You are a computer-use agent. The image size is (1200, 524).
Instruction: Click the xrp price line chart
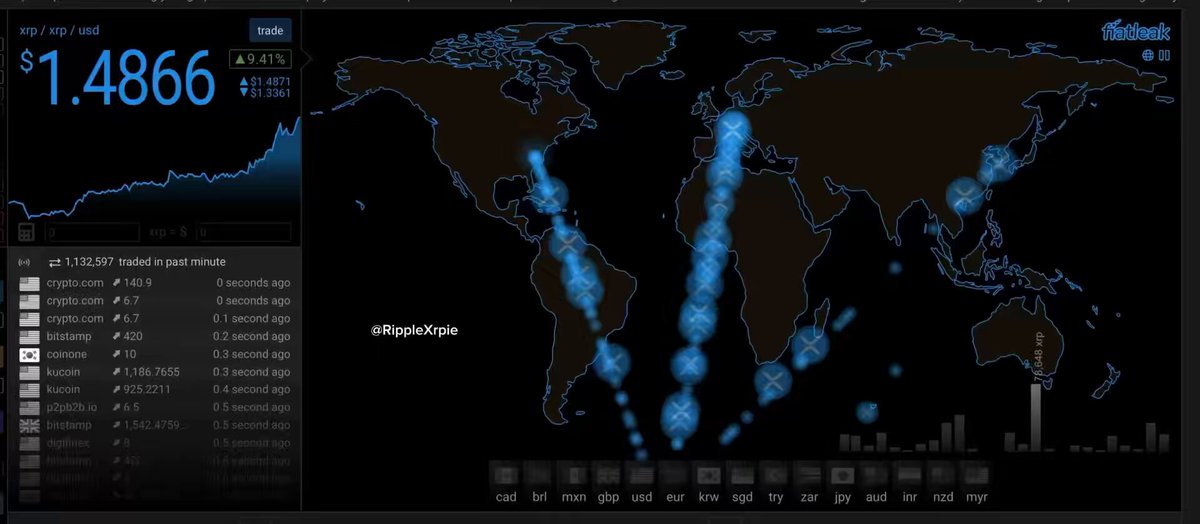coord(154,170)
